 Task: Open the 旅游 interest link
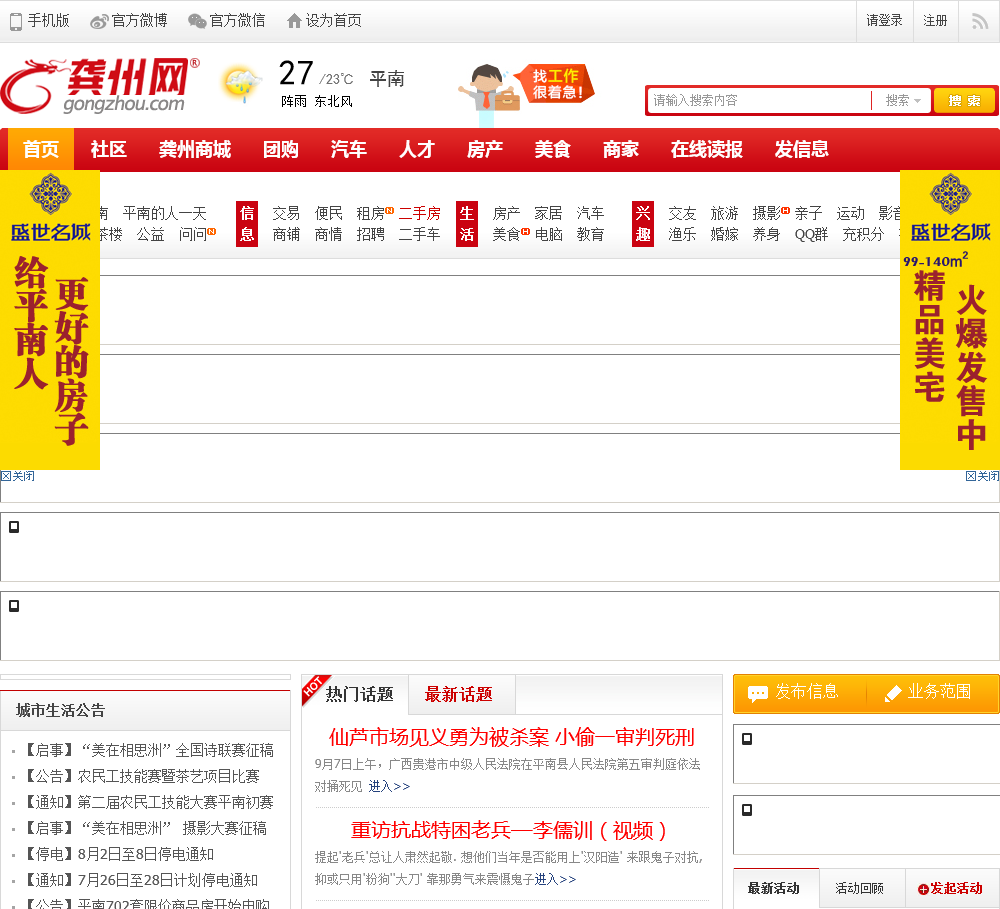click(x=724, y=213)
